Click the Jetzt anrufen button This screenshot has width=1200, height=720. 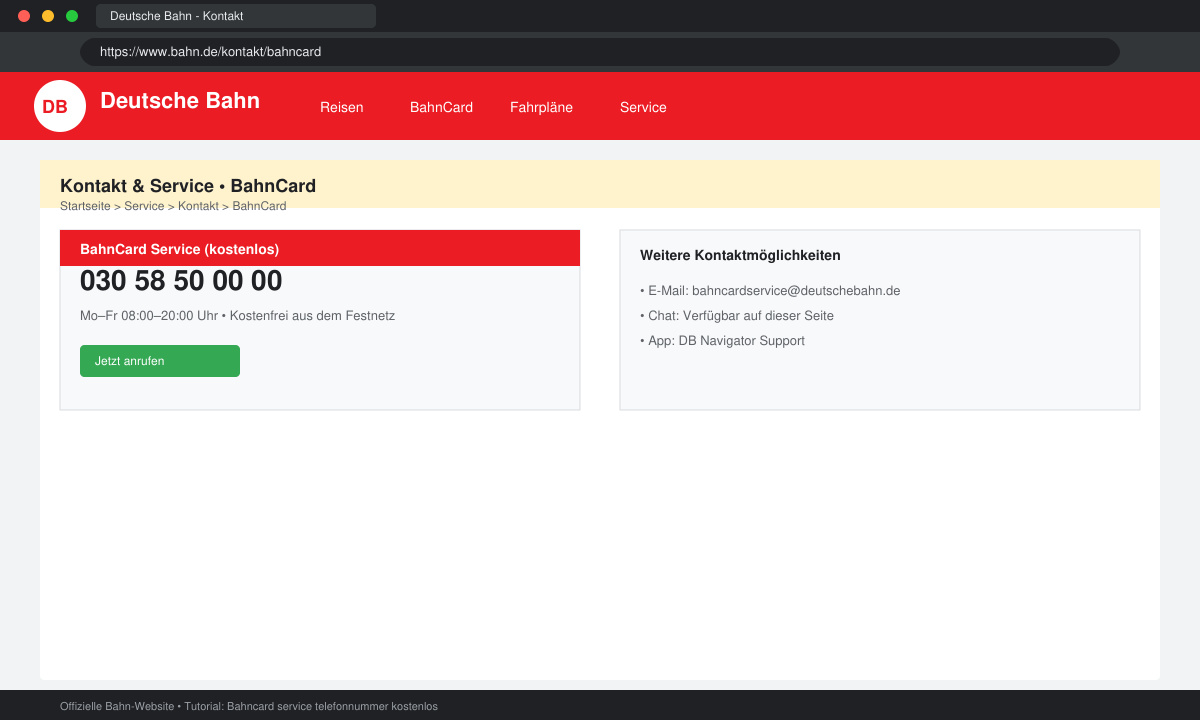(x=160, y=361)
